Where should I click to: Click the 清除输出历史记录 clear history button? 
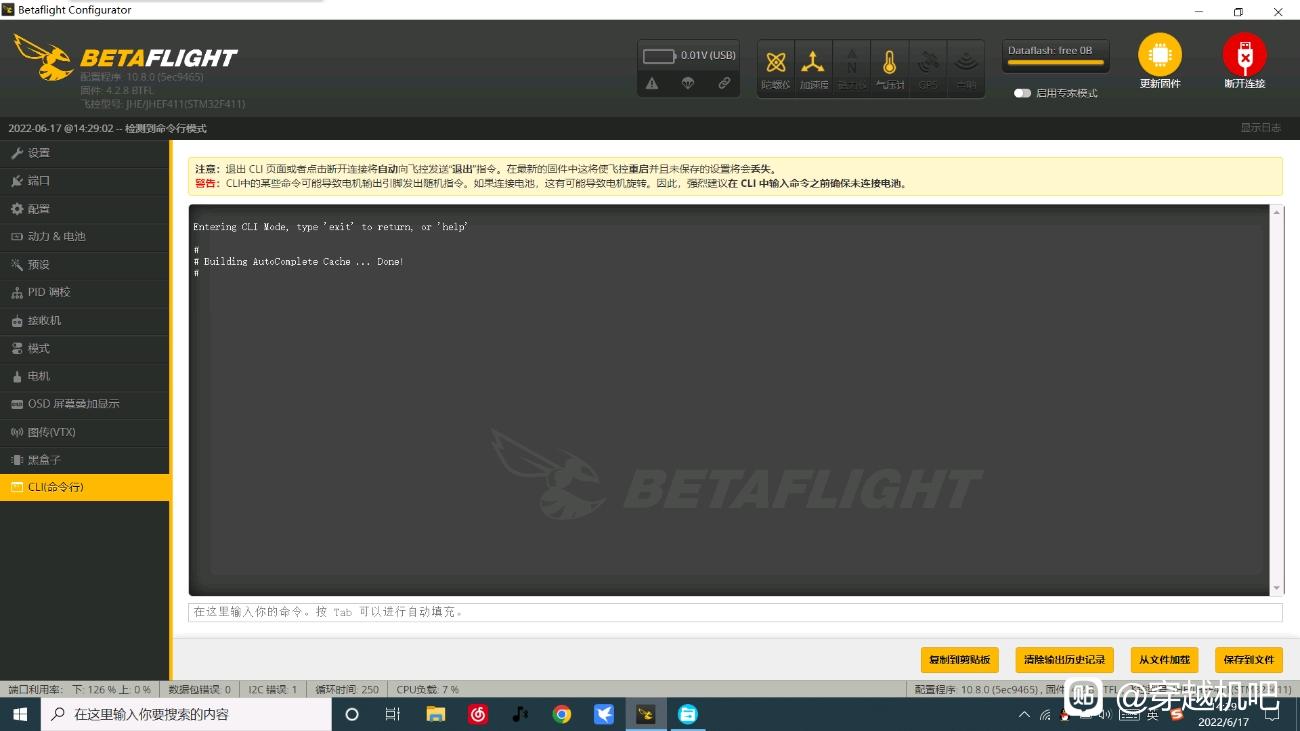(x=1064, y=660)
